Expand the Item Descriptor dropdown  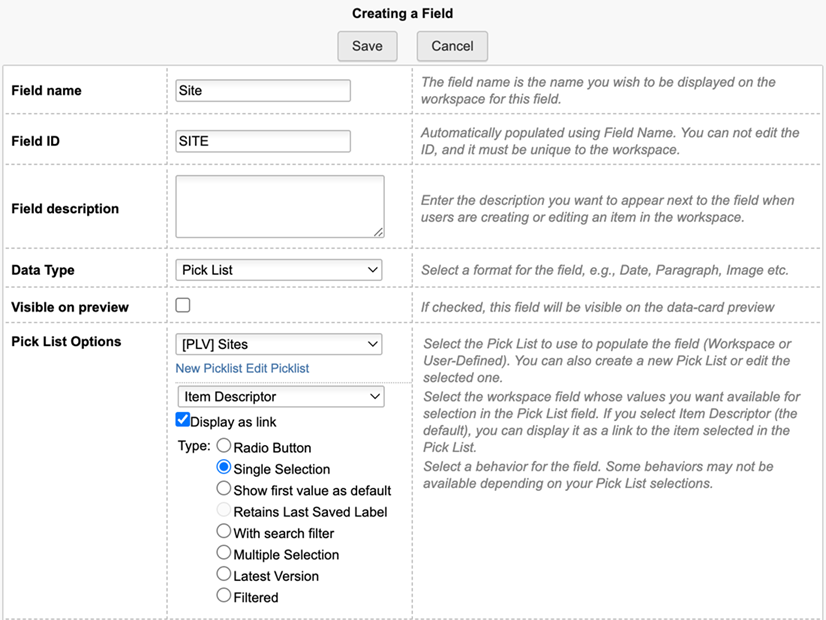click(x=279, y=397)
